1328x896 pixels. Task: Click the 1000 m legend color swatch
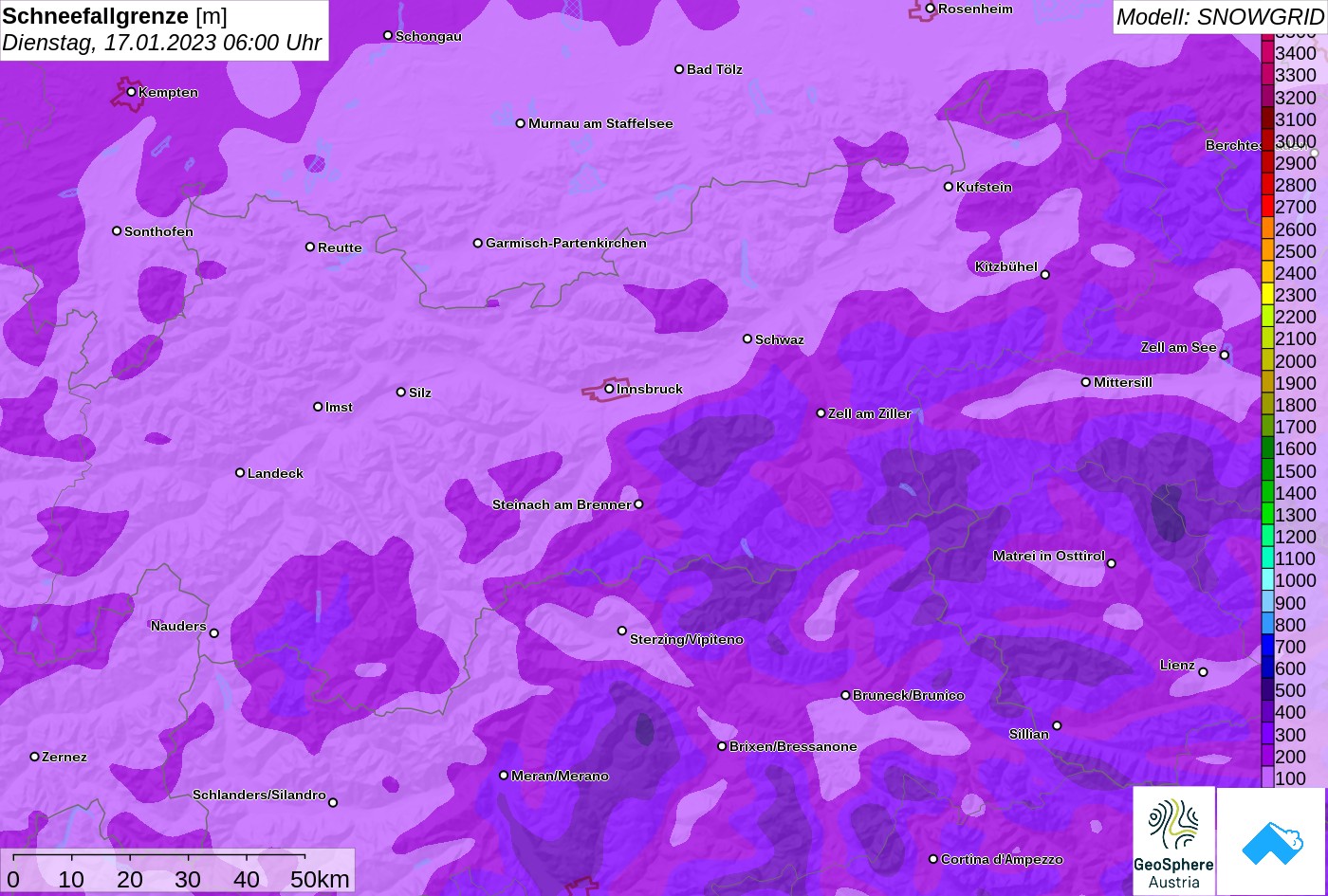tap(1267, 580)
